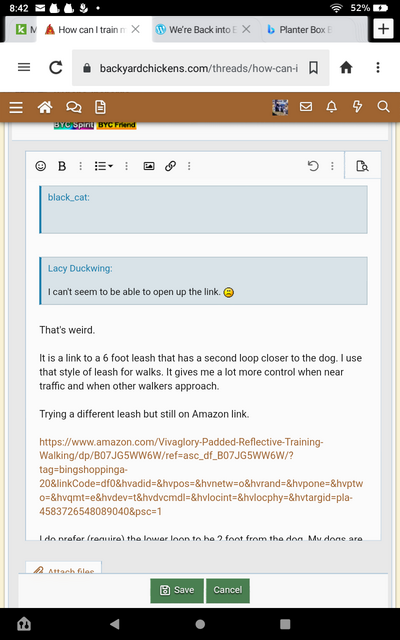Viewport: 400px width, 640px height.
Task: Tap Android home circle button
Action: click(200, 624)
